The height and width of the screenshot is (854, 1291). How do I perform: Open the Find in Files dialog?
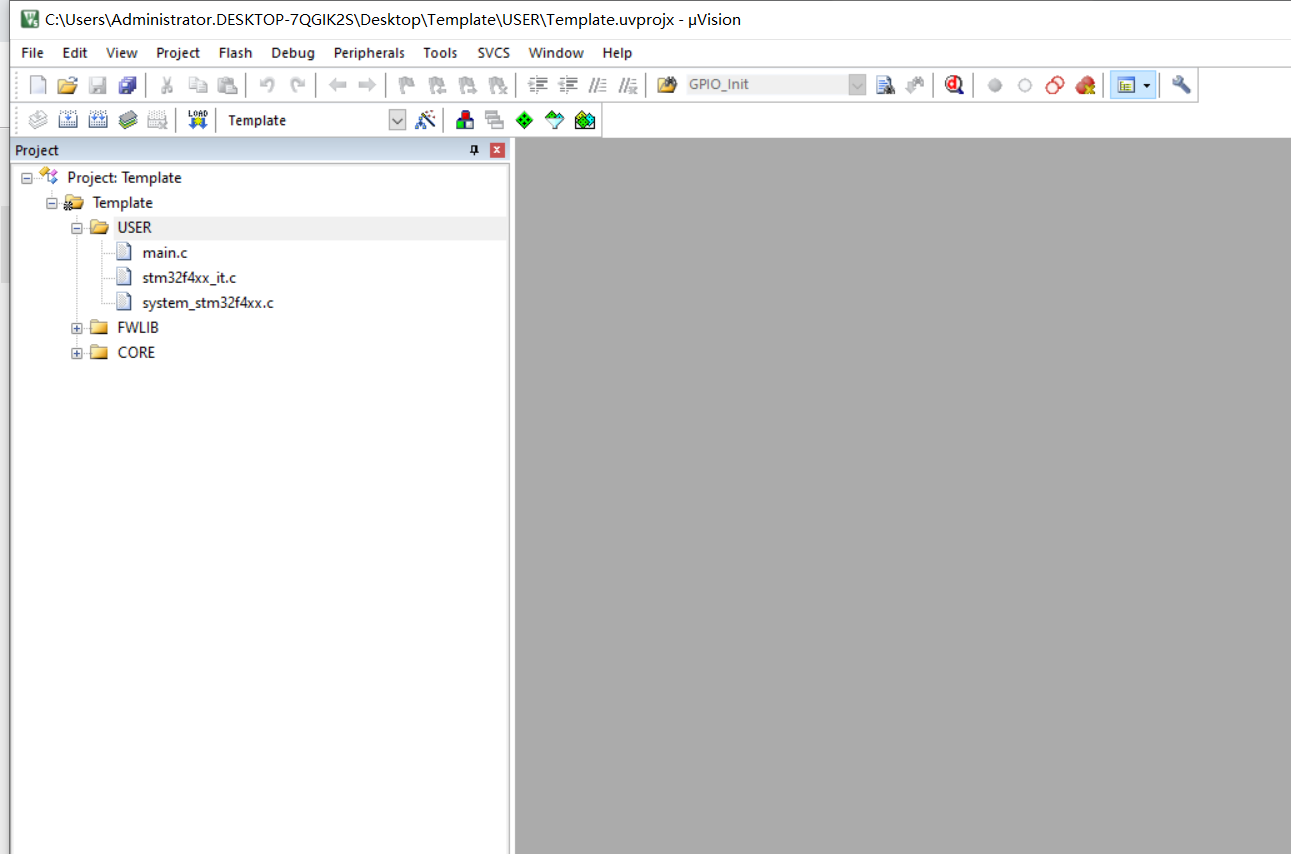click(667, 85)
